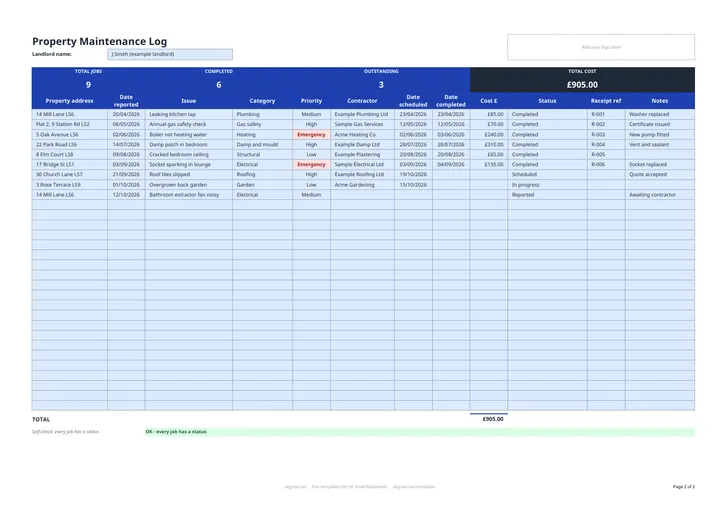720x509 pixels.
Task: Click the 'Bathroom extractor fan noisy' issue cell
Action: [189, 195]
